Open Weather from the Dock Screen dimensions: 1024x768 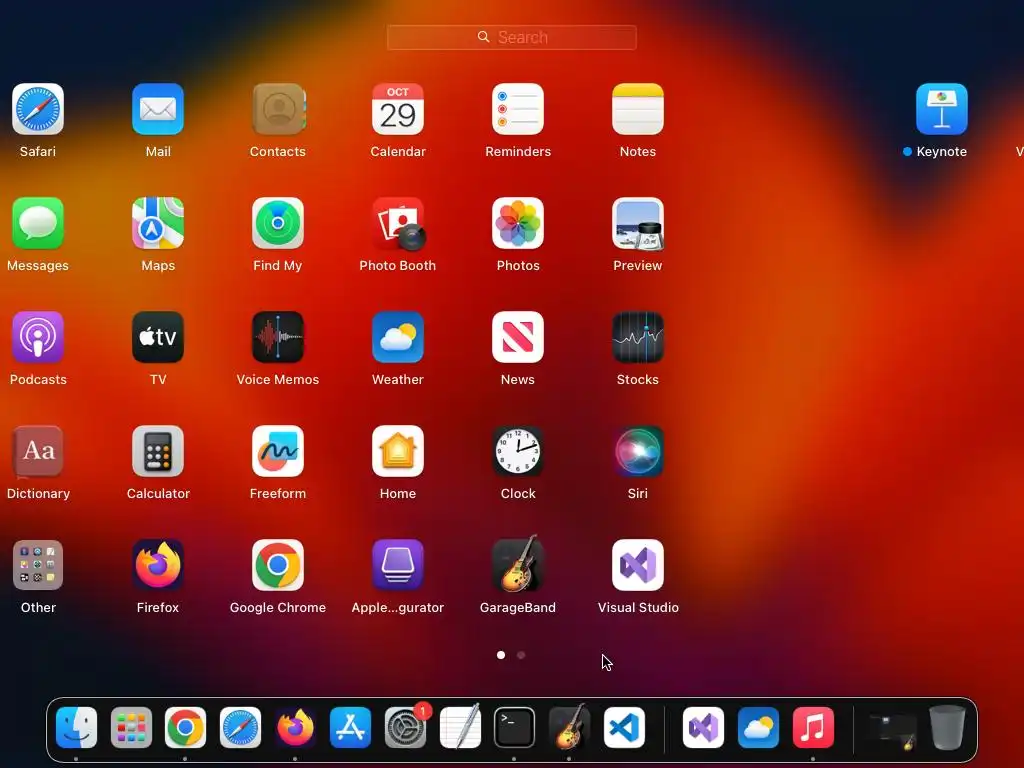click(x=758, y=728)
